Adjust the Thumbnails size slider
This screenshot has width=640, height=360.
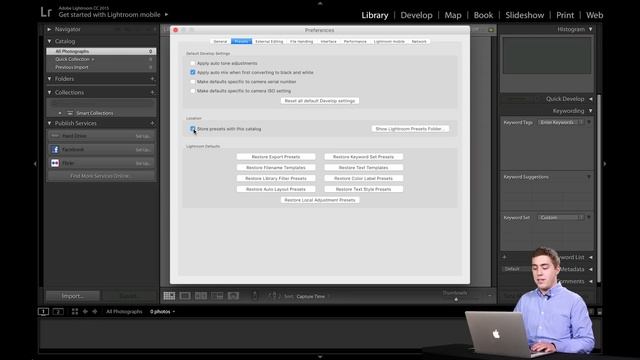[456, 299]
